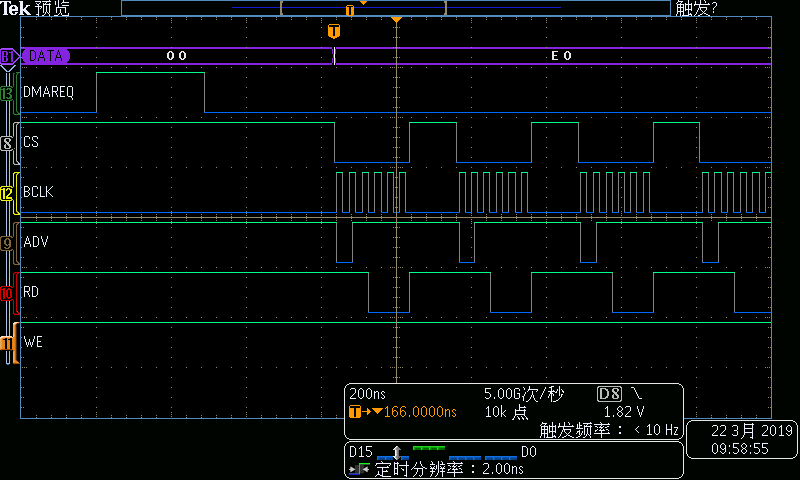
Task: Click the right bracket of overview window
Action: coord(445,8)
